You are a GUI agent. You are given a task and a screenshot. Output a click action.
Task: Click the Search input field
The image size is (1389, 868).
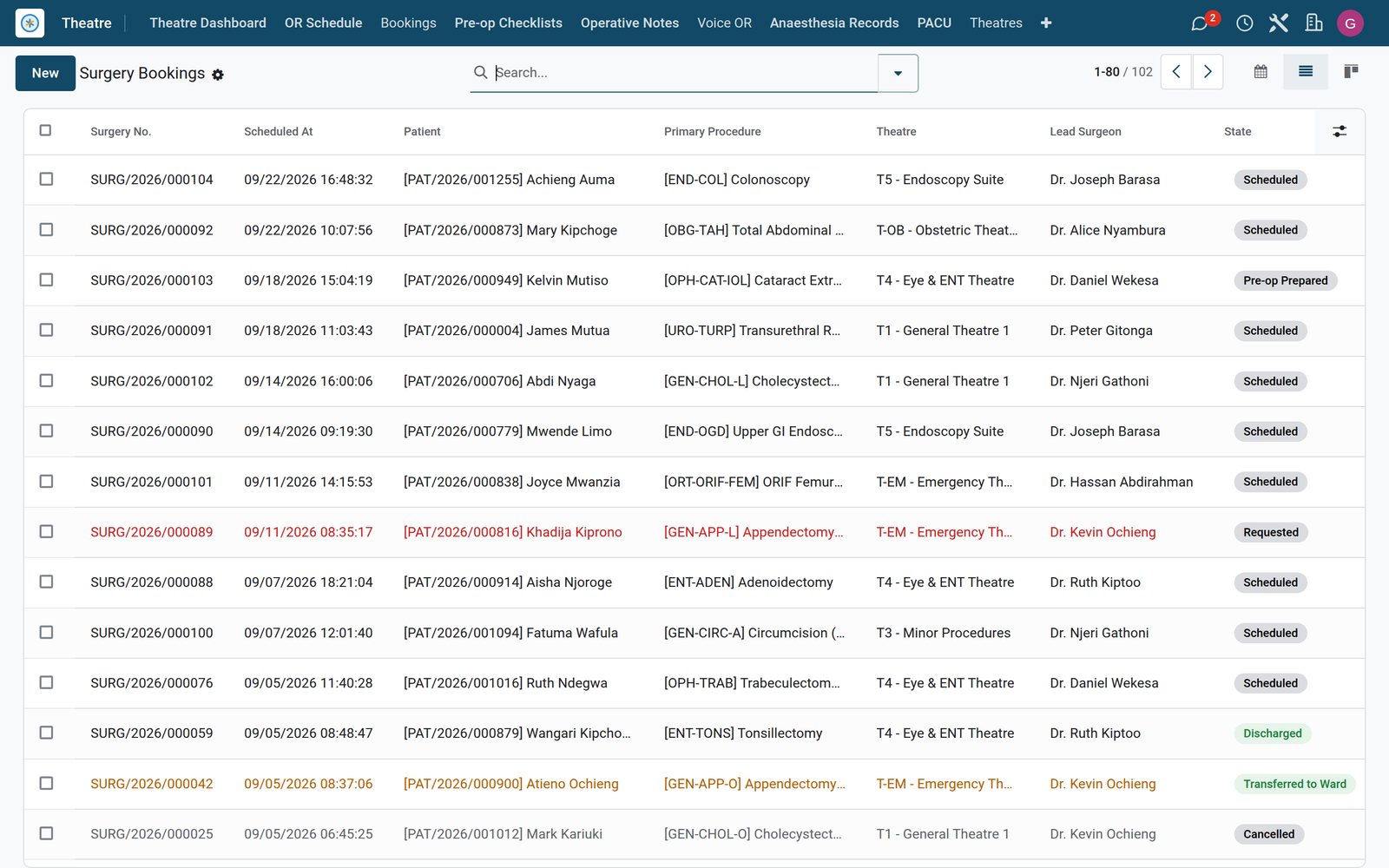tap(684, 73)
